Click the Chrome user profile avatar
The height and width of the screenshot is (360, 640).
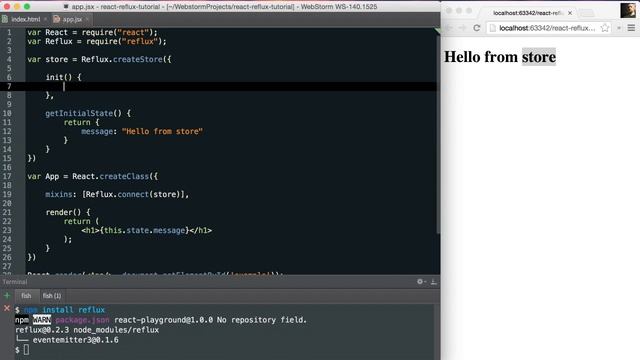628,10
